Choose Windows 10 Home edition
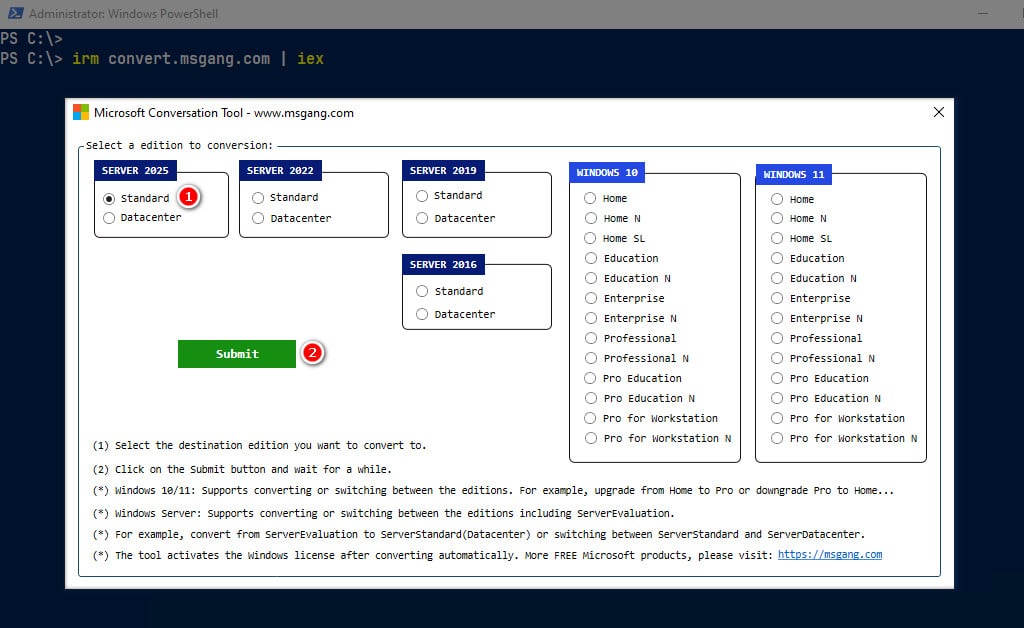 [x=590, y=198]
